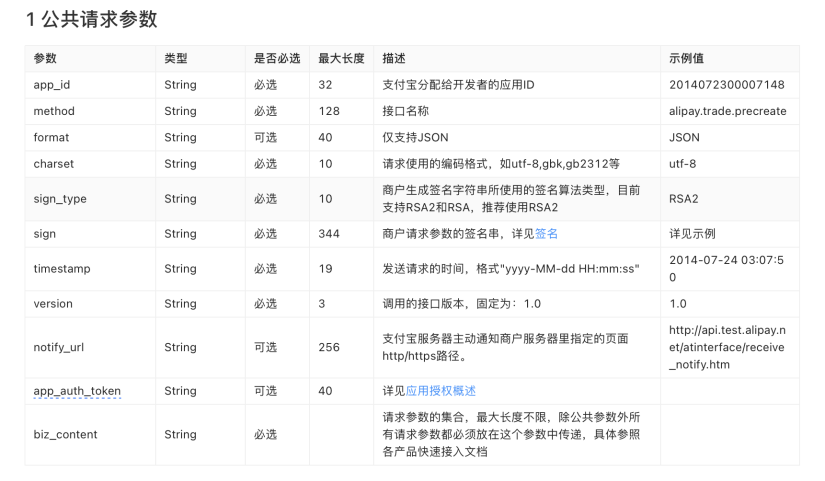Image resolution: width=825 pixels, height=481 pixels.
Task: Click max length 128 for method
Action: click(329, 111)
